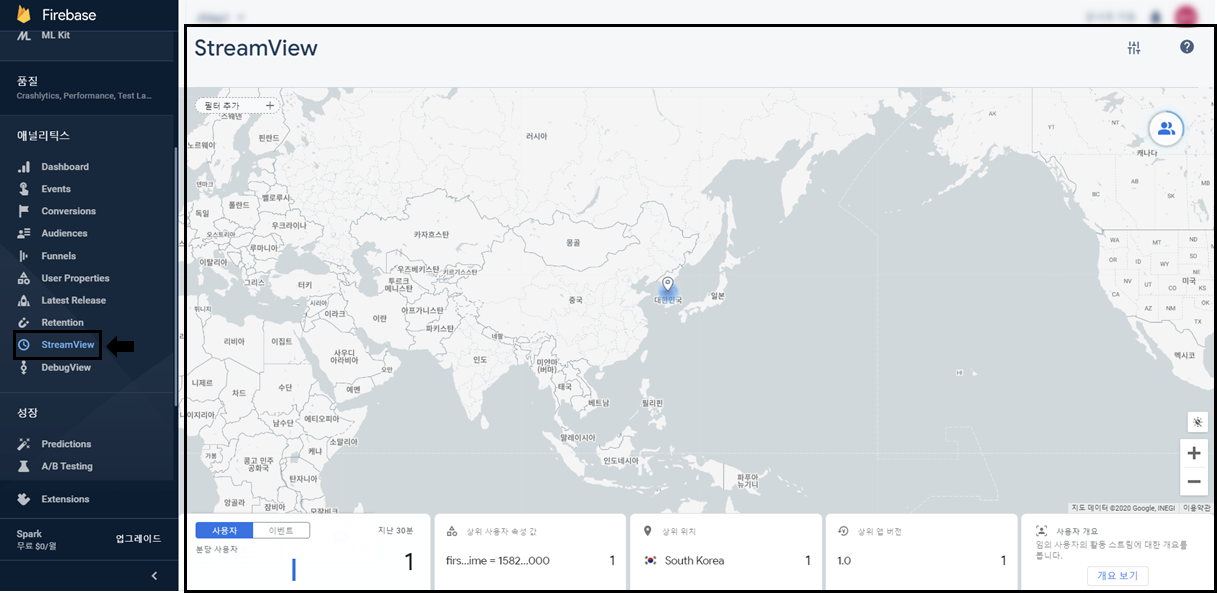Collapse the sidebar with the chevron
Viewport: 1217px width, 593px height.
click(x=154, y=576)
